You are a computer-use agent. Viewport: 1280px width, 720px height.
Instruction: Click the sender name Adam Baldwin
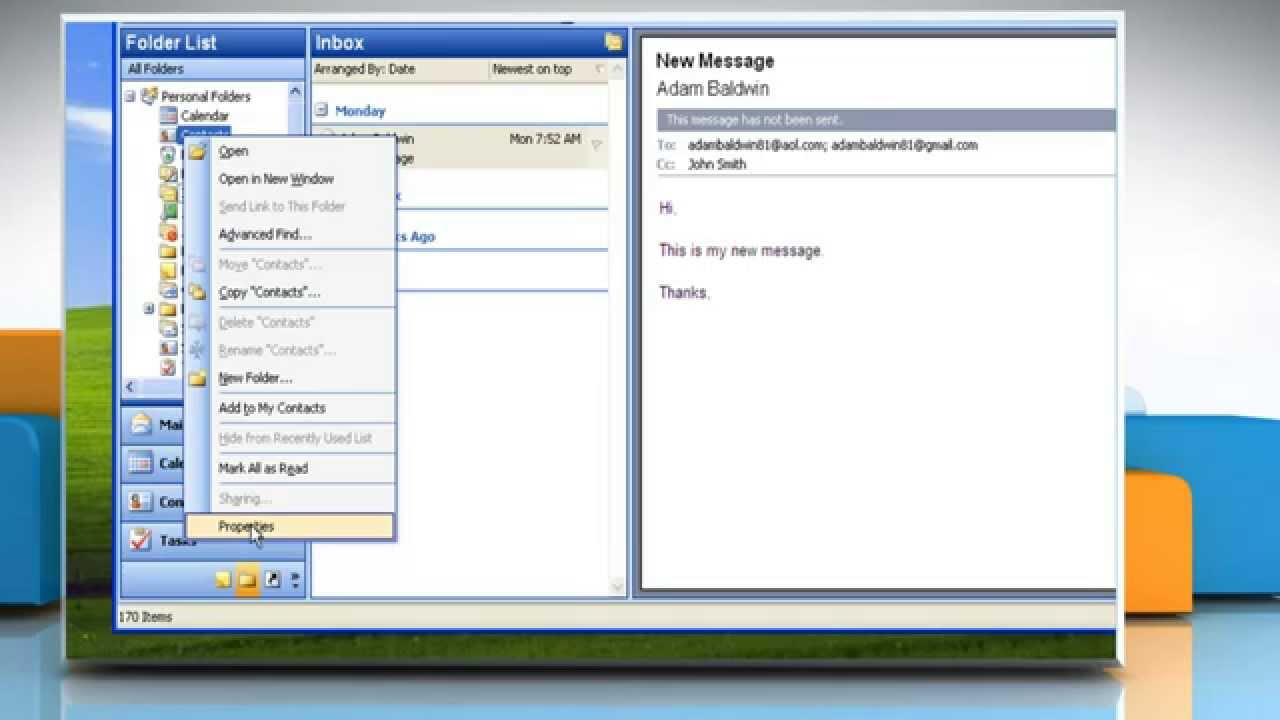pos(712,89)
